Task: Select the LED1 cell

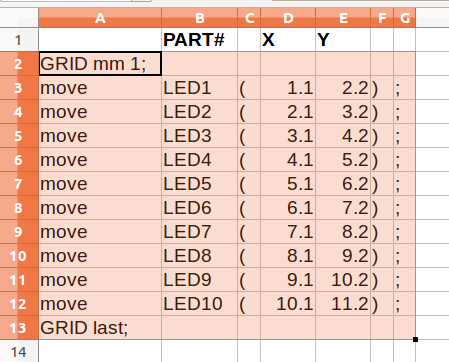Action: 200,88
